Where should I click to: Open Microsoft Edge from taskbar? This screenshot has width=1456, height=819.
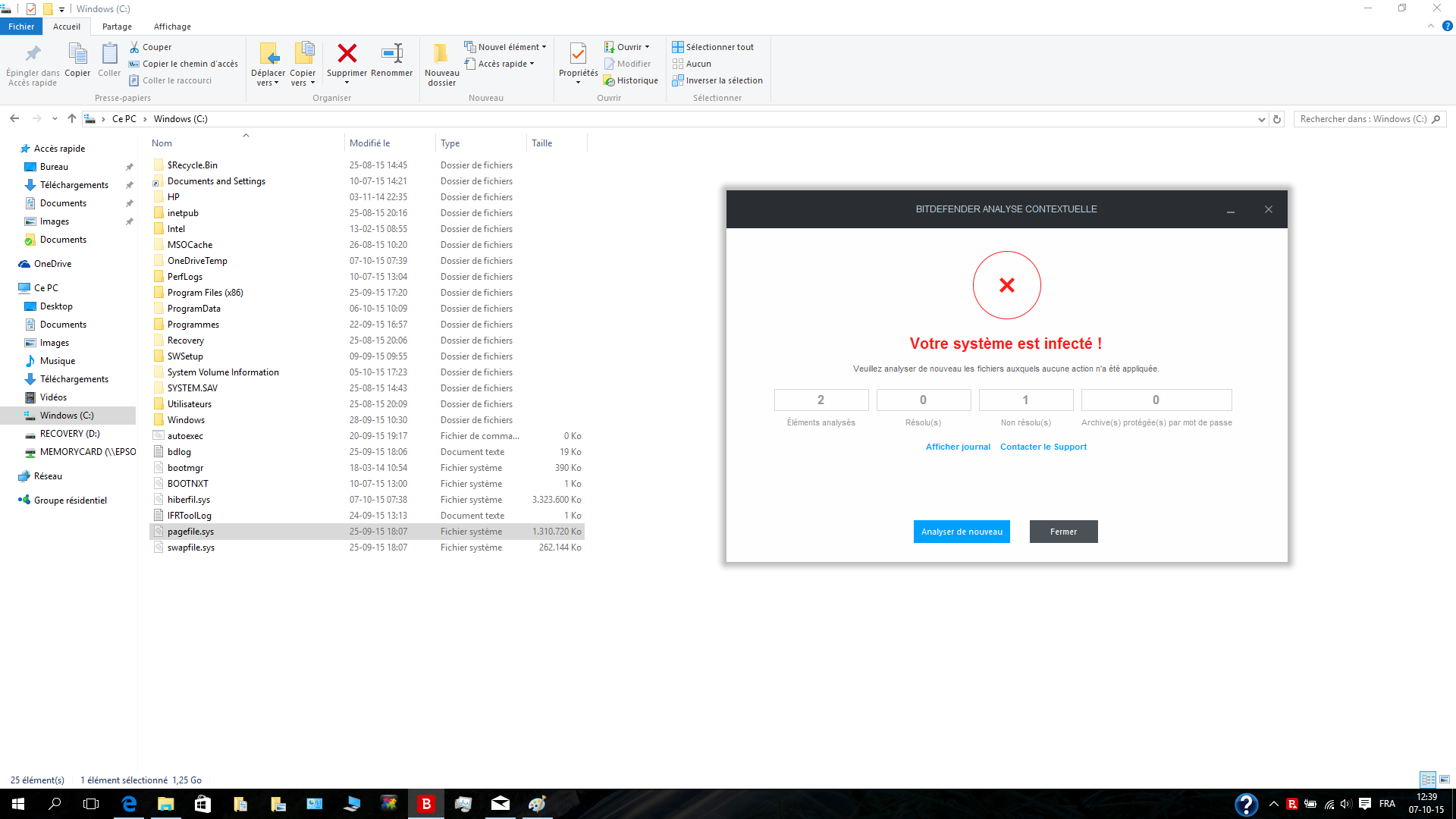pos(129,804)
